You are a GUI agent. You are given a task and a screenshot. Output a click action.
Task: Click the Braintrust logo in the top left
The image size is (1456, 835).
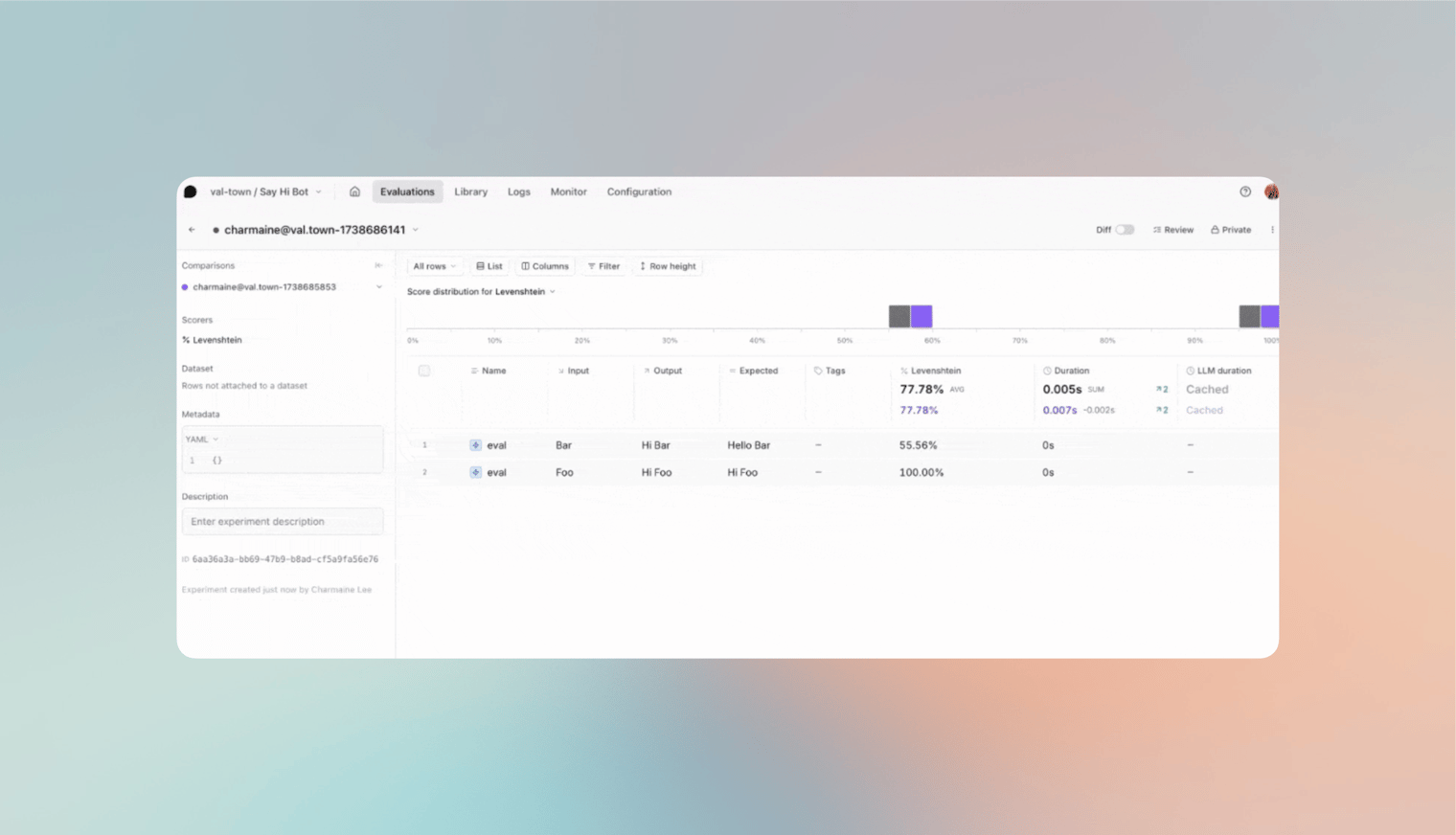[191, 192]
